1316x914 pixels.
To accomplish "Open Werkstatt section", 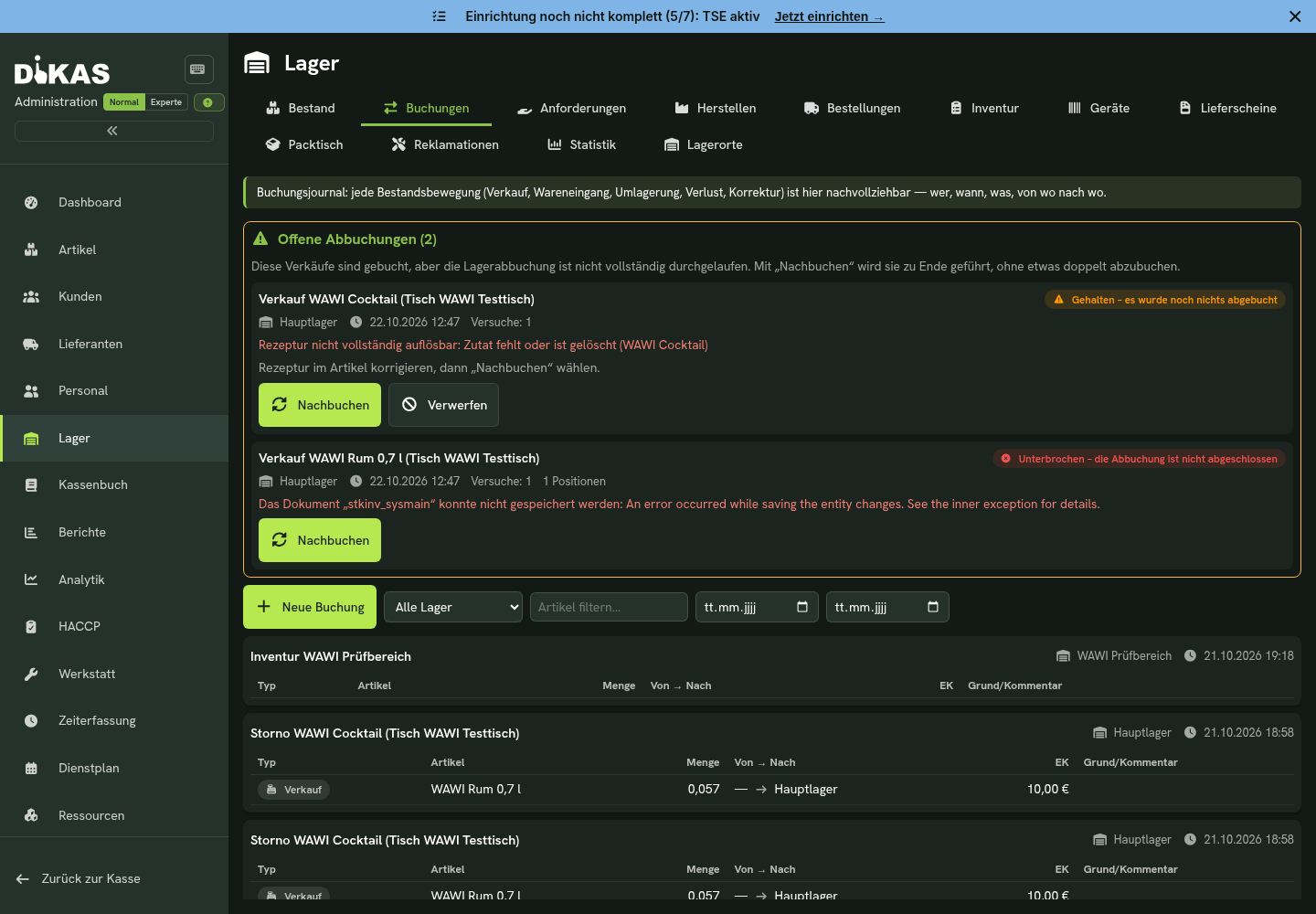I will pos(114,675).
